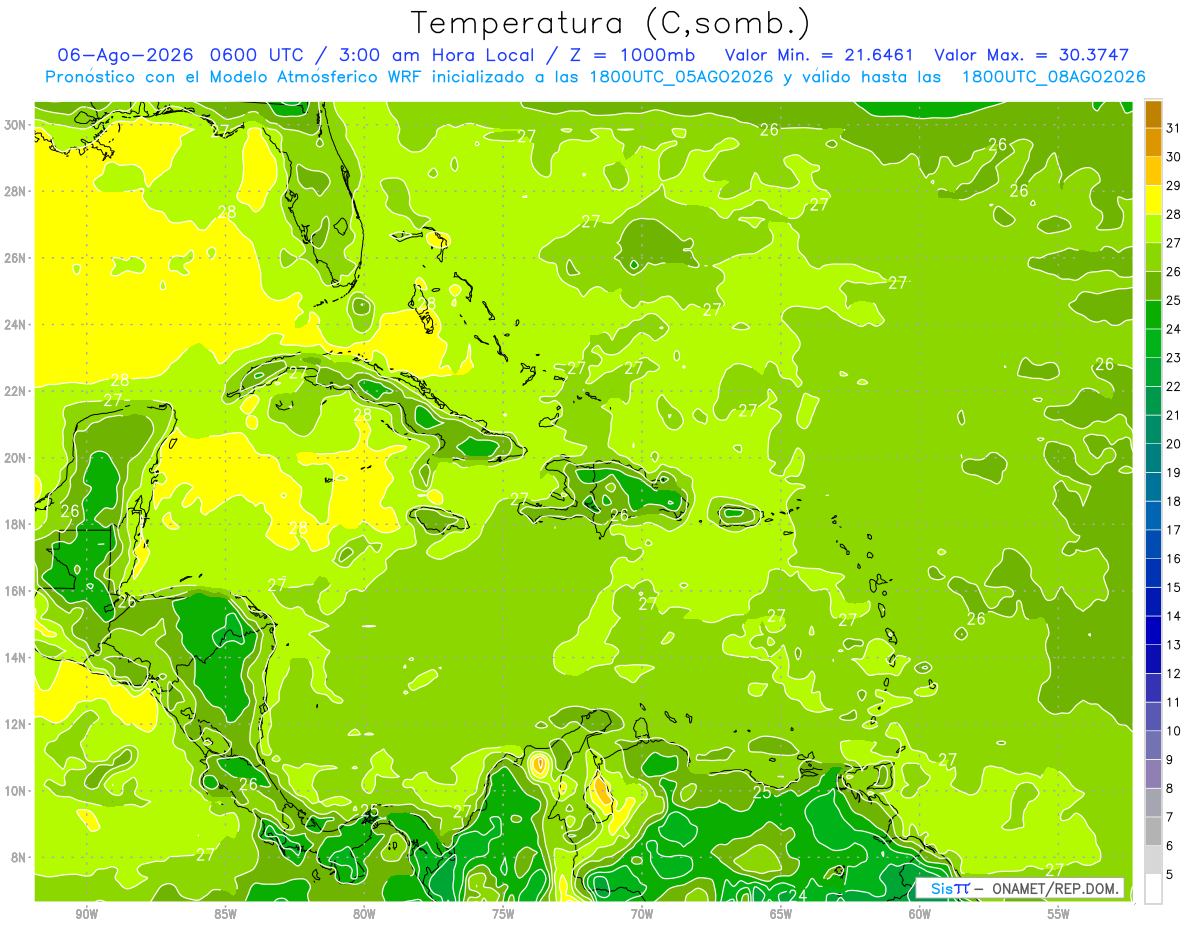The image size is (1200, 927).
Task: Click the ONAMET/REP.DOM. logo label
Action: click(x=1019, y=888)
